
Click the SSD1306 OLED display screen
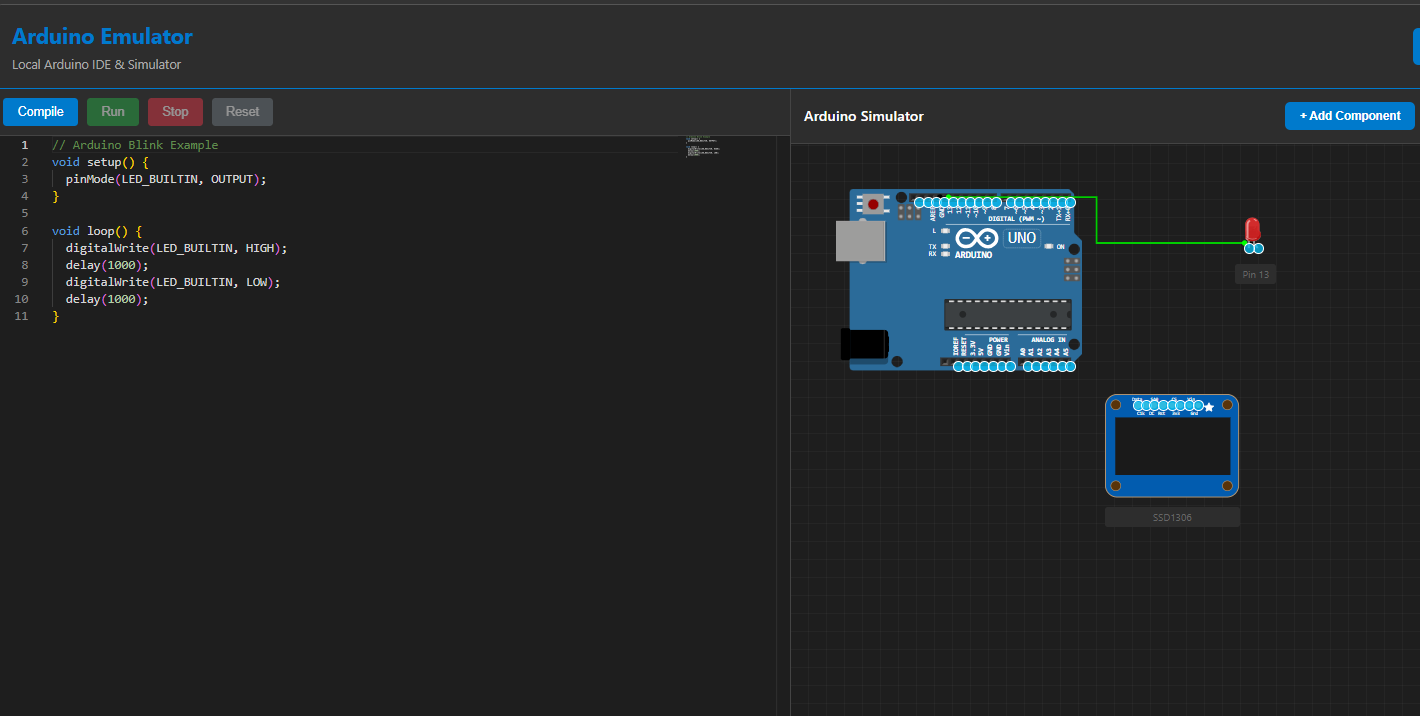pos(1172,446)
